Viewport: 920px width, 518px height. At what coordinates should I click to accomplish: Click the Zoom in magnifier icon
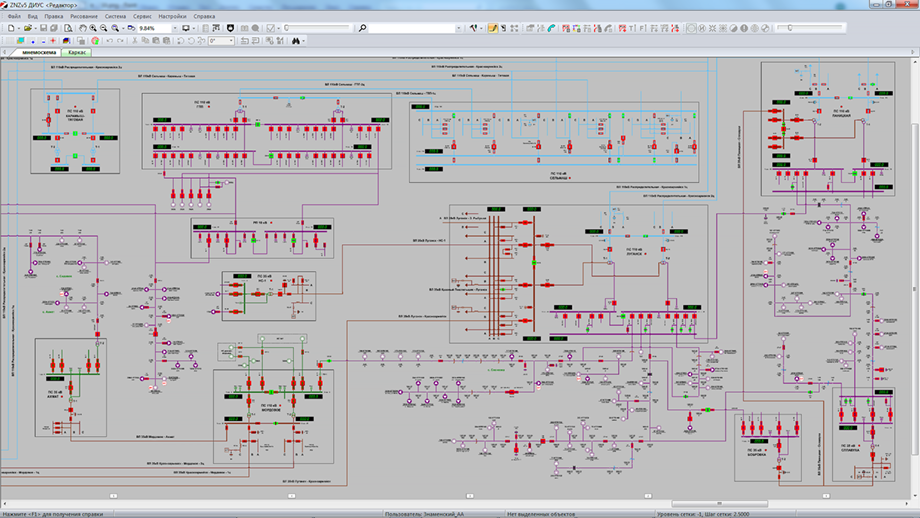coord(94,28)
